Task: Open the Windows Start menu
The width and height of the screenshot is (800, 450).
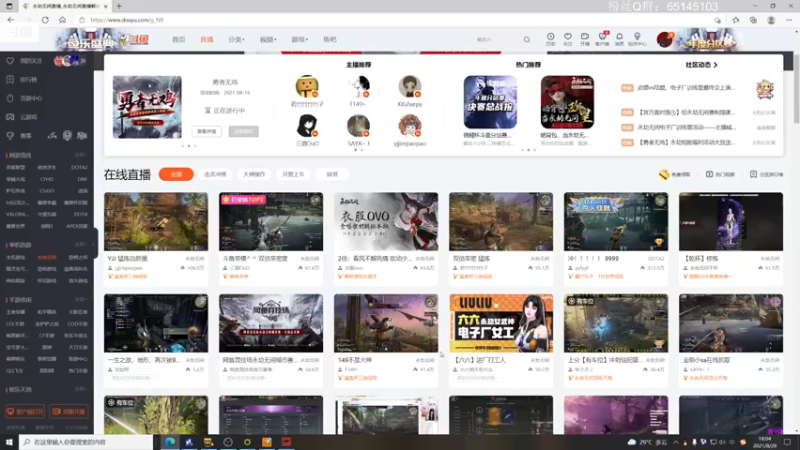Action: tap(9, 442)
